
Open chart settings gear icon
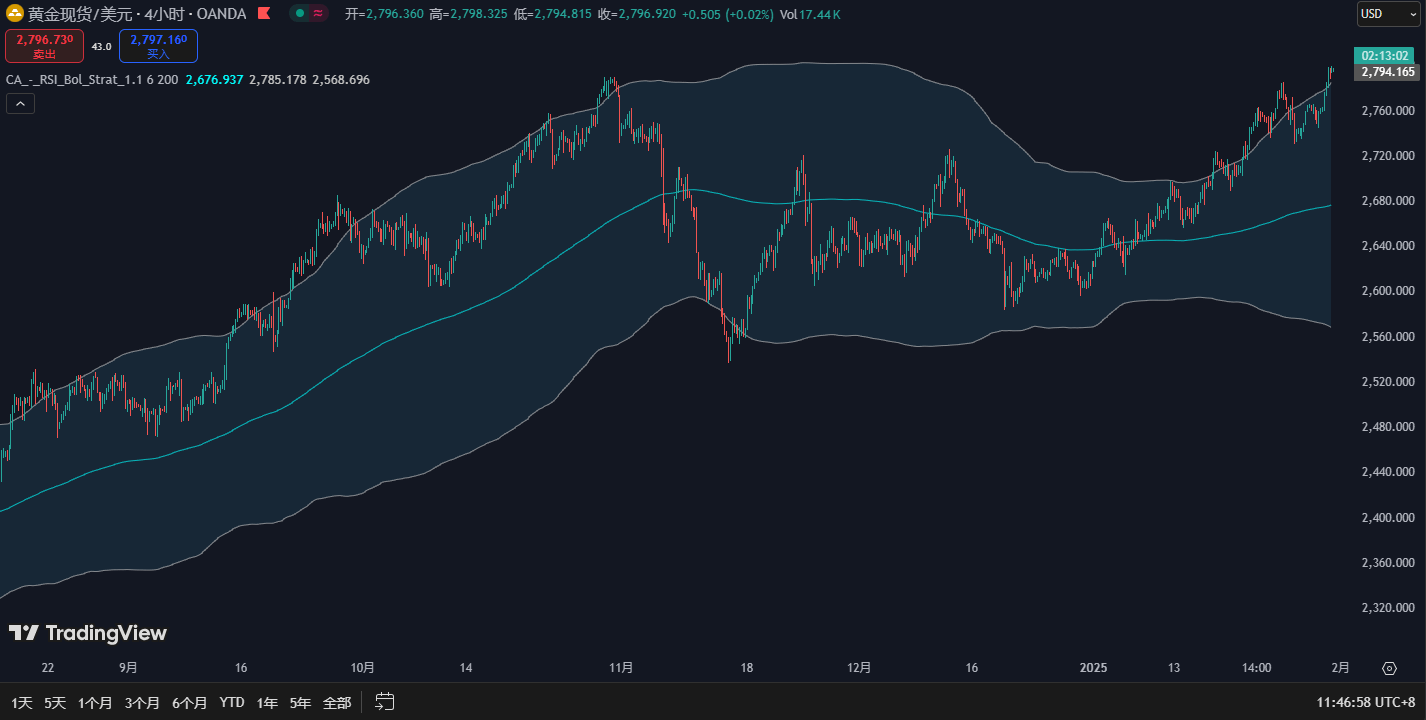[x=1389, y=668]
